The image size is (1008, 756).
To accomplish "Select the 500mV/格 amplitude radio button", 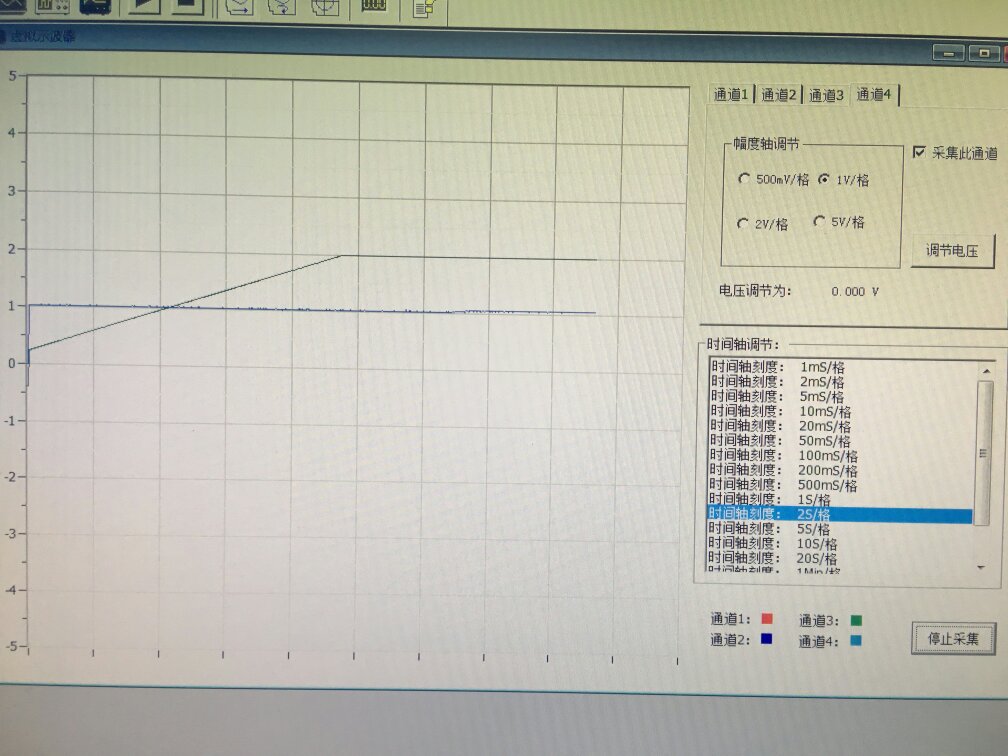I will click(744, 179).
